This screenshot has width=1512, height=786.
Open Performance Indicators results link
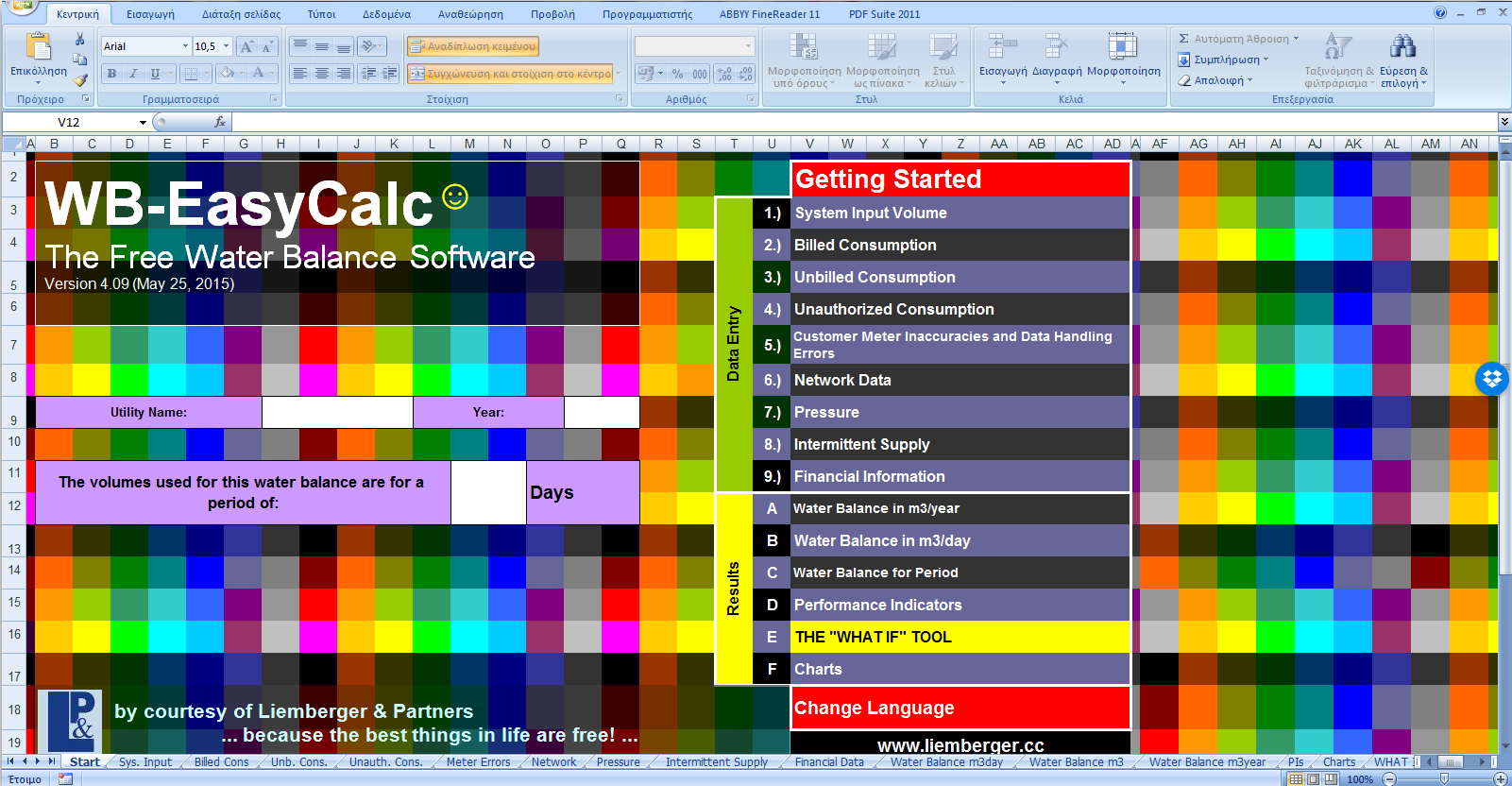click(x=877, y=606)
